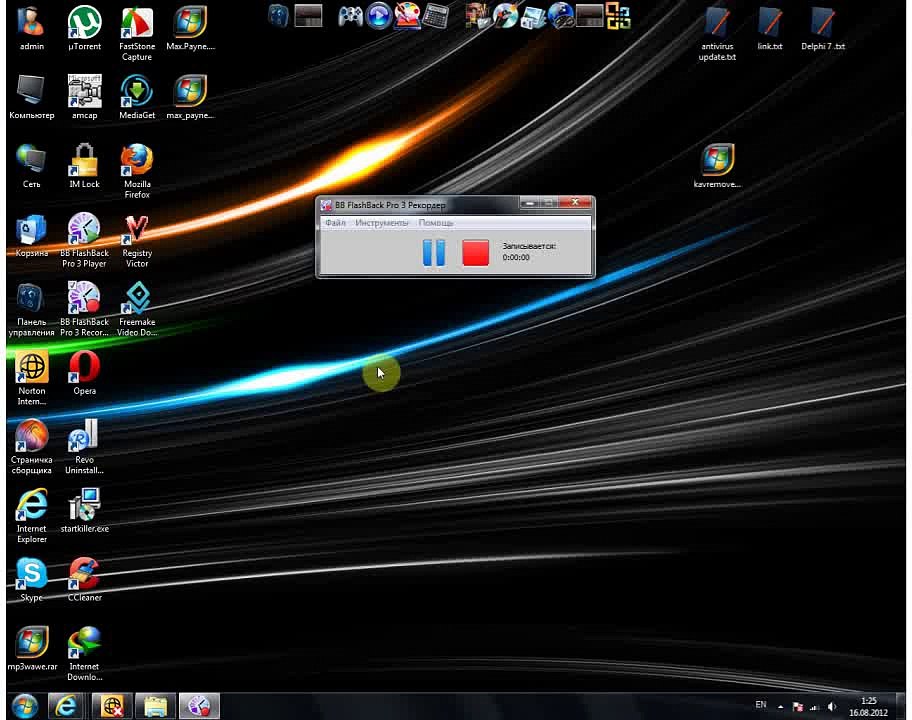Select the CCleaner shortcut

pos(84,579)
